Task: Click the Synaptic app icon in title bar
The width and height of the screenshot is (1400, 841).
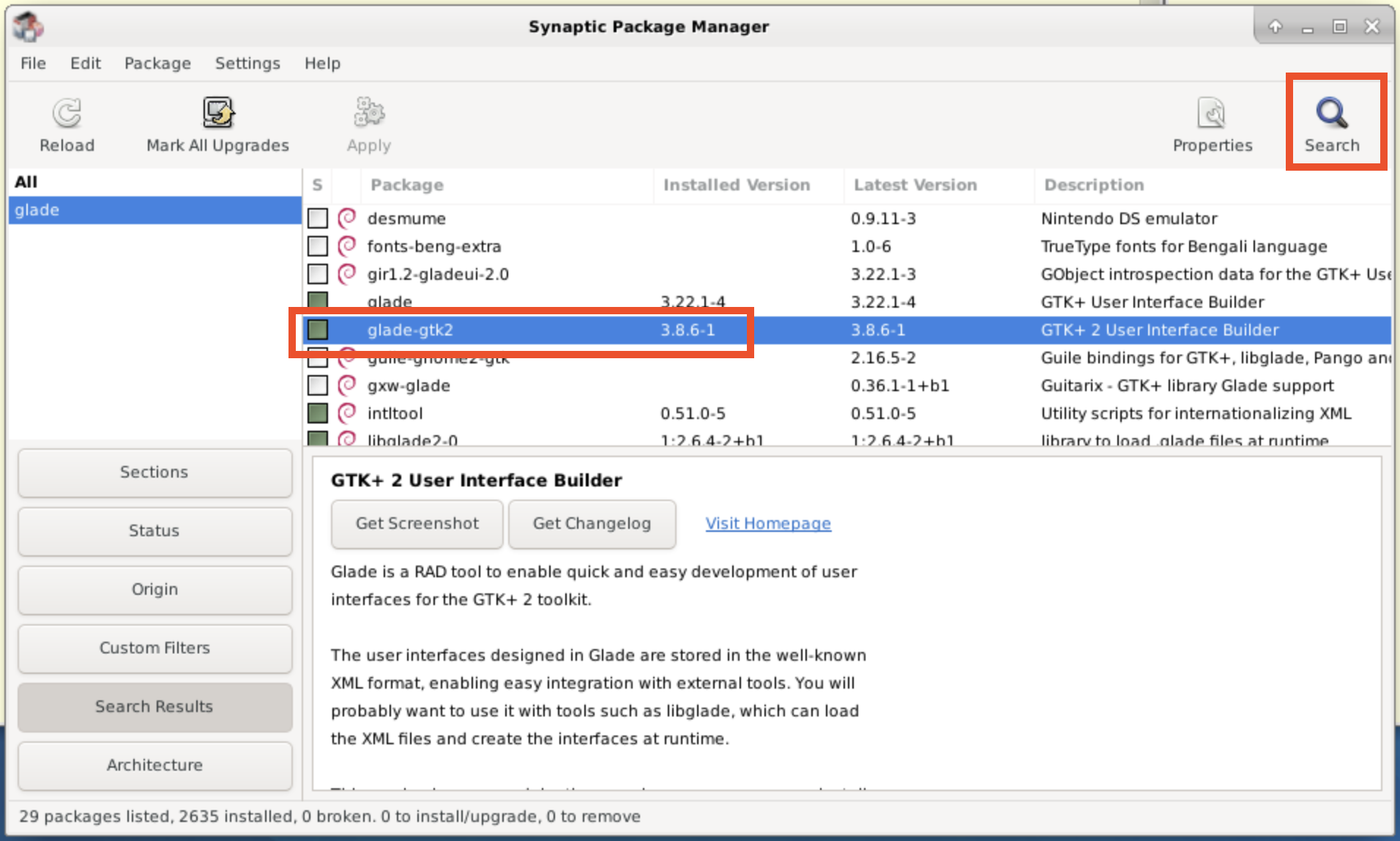Action: (29, 27)
